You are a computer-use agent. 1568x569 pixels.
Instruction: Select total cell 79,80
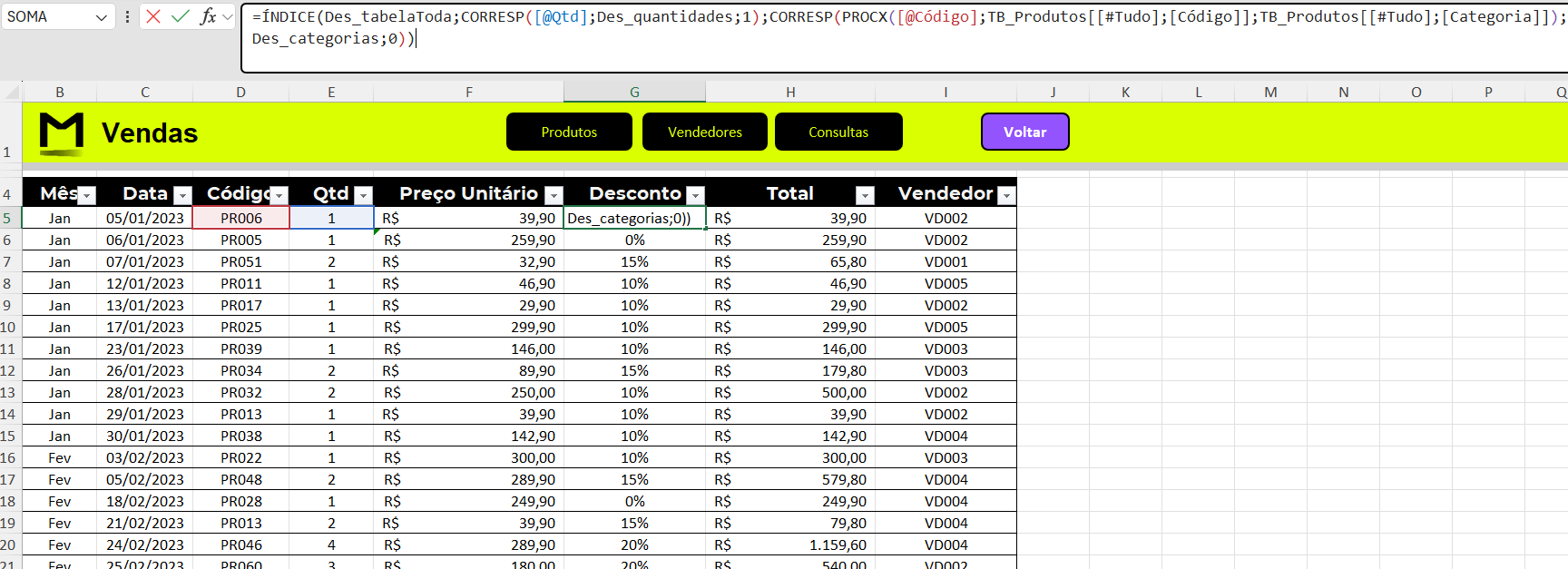click(x=790, y=523)
